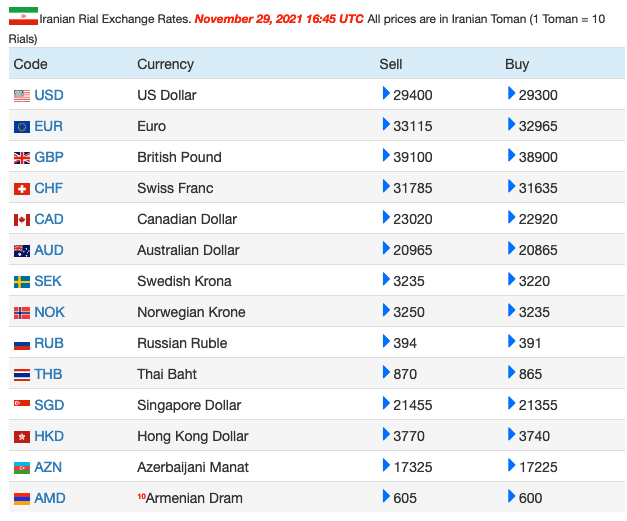627x521 pixels.
Task: Open the USD currency link
Action: 49,95
